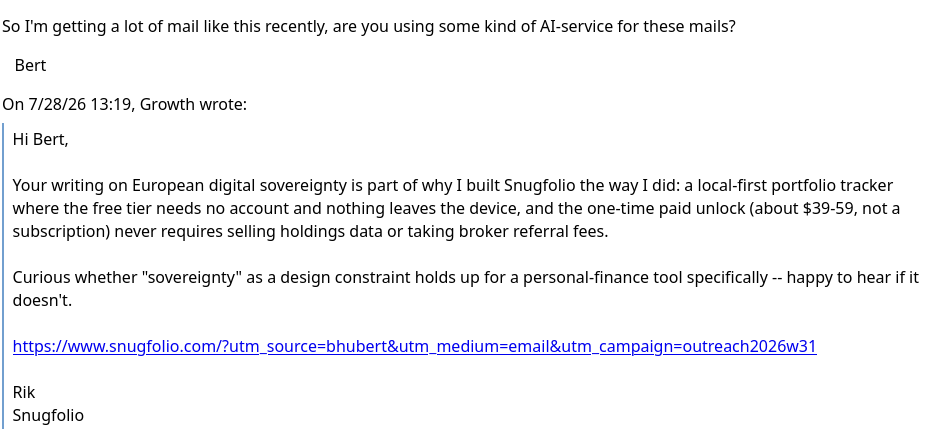The height and width of the screenshot is (430, 939).
Task: Open the snugfolio.com outreach link
Action: (x=414, y=347)
